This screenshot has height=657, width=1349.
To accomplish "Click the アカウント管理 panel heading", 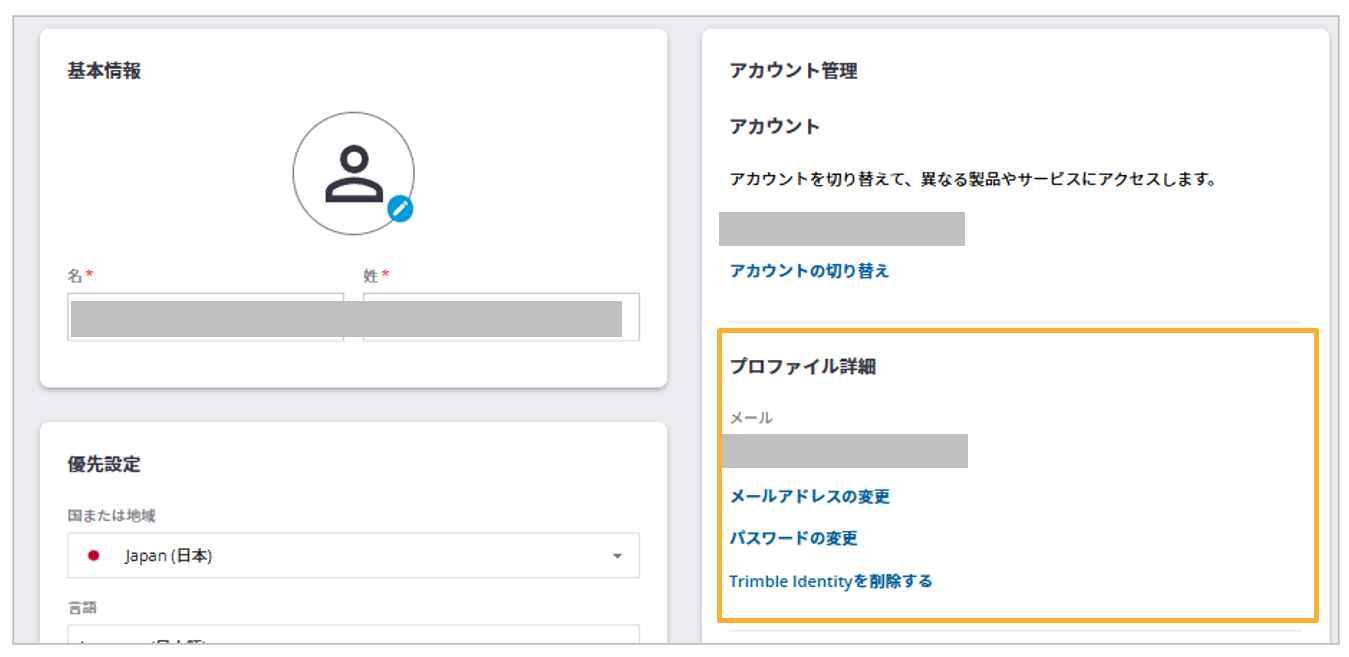I will coord(793,71).
